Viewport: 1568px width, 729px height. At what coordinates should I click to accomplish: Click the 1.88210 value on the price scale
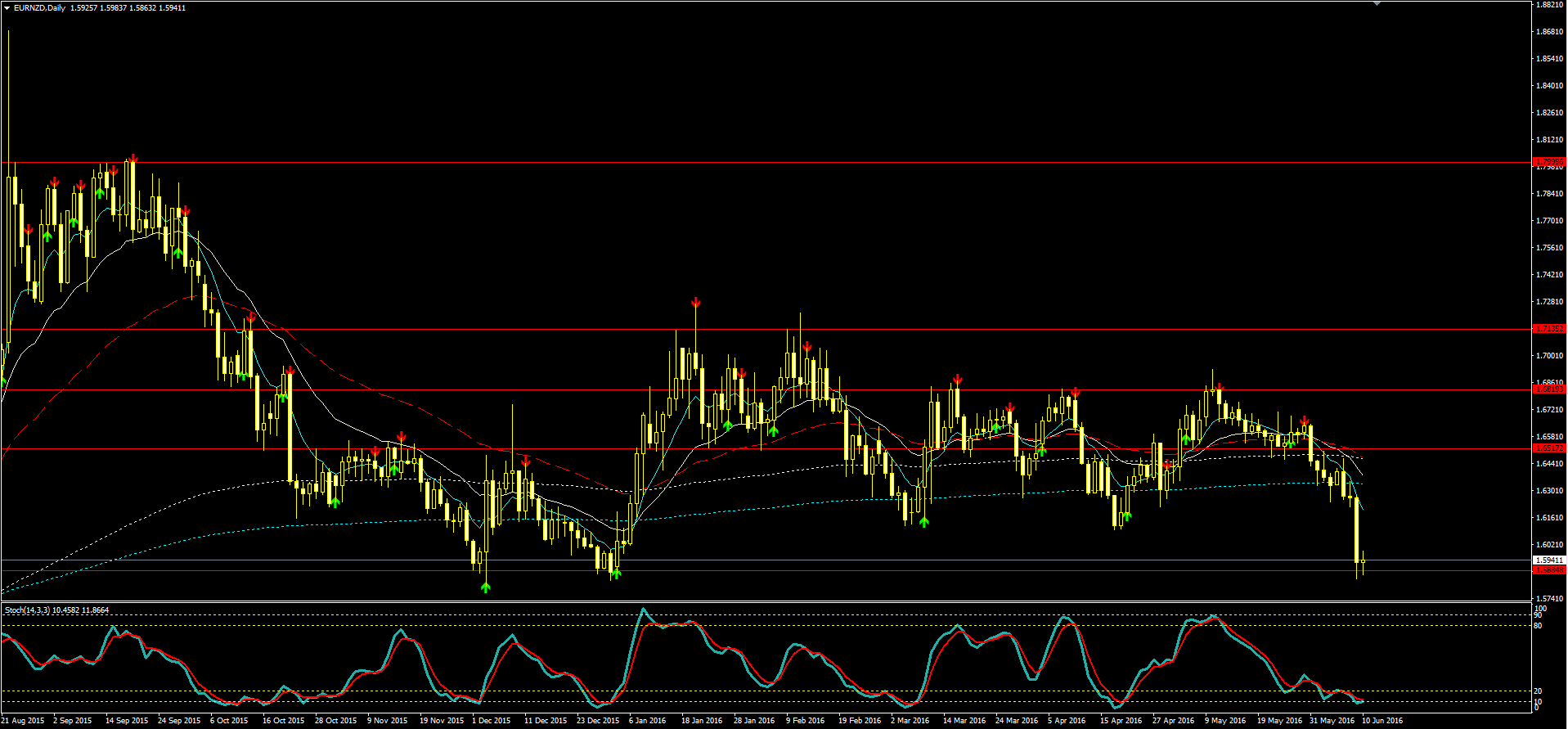(1550, 5)
